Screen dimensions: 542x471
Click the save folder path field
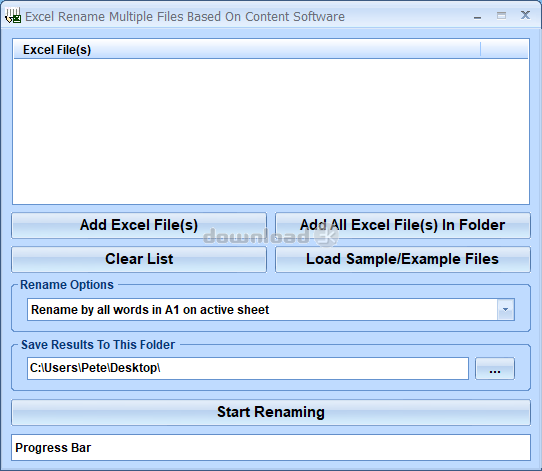point(248,368)
